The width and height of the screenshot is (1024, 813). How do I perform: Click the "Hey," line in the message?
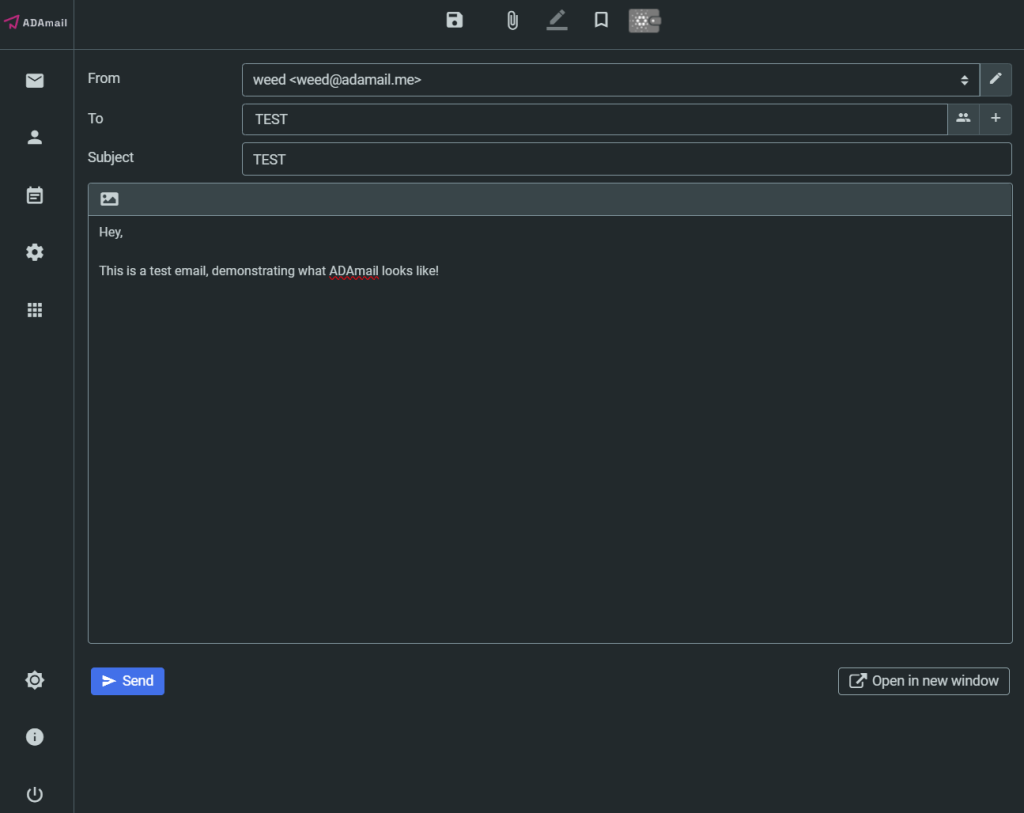(x=111, y=232)
